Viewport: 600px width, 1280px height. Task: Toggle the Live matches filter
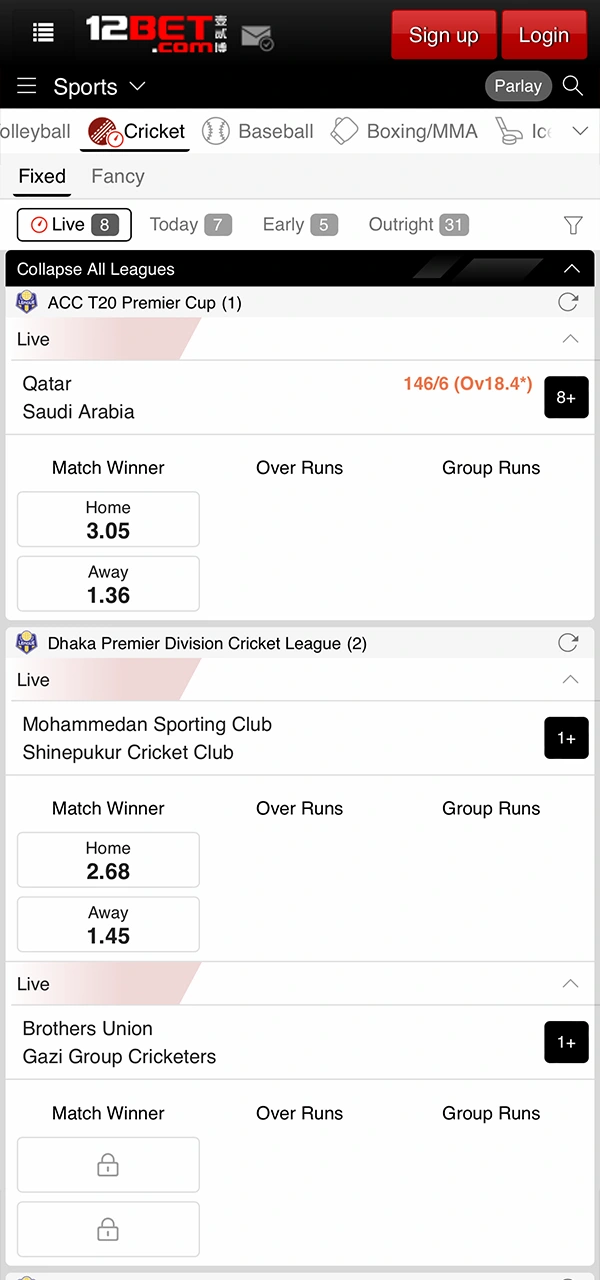click(73, 224)
